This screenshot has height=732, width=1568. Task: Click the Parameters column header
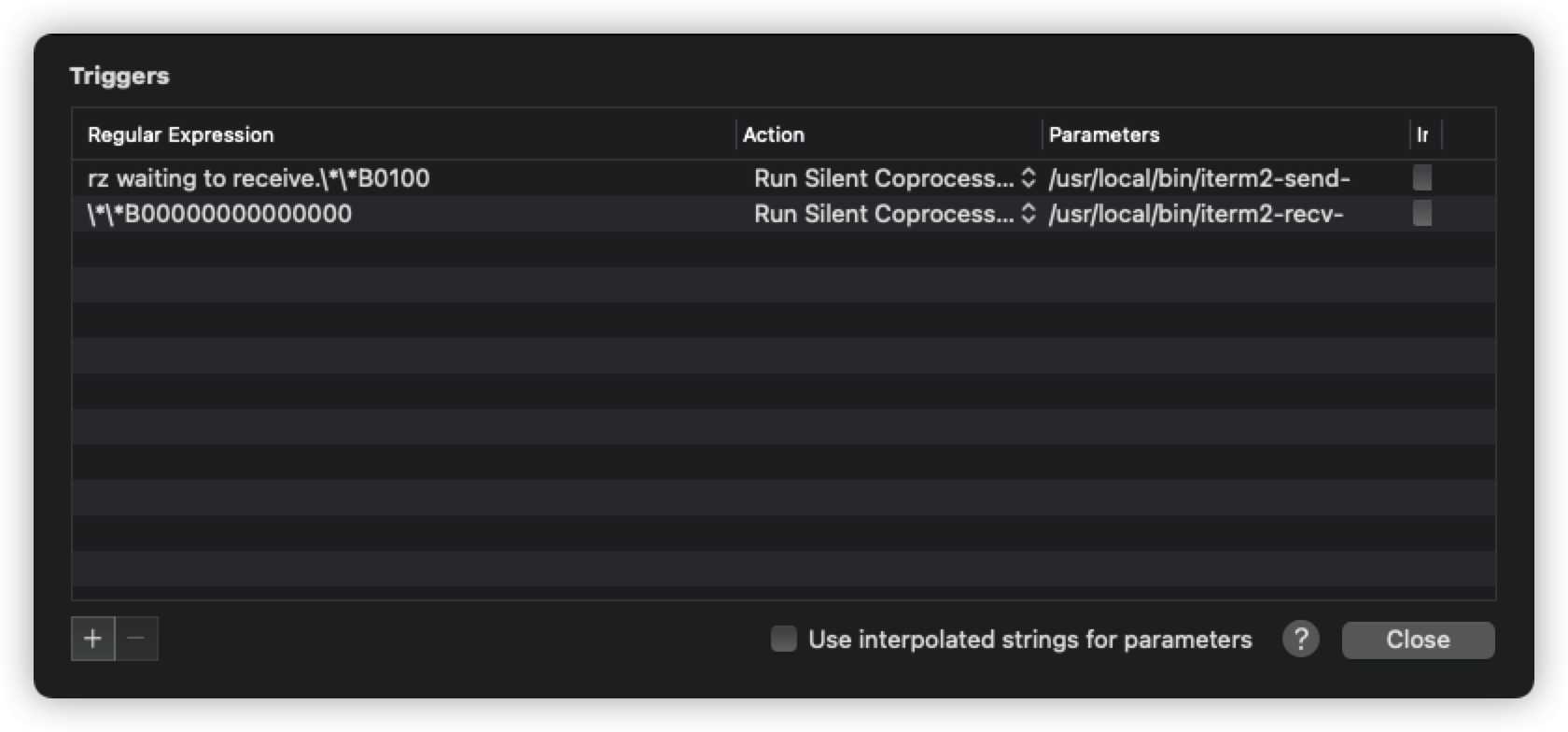coord(1103,134)
